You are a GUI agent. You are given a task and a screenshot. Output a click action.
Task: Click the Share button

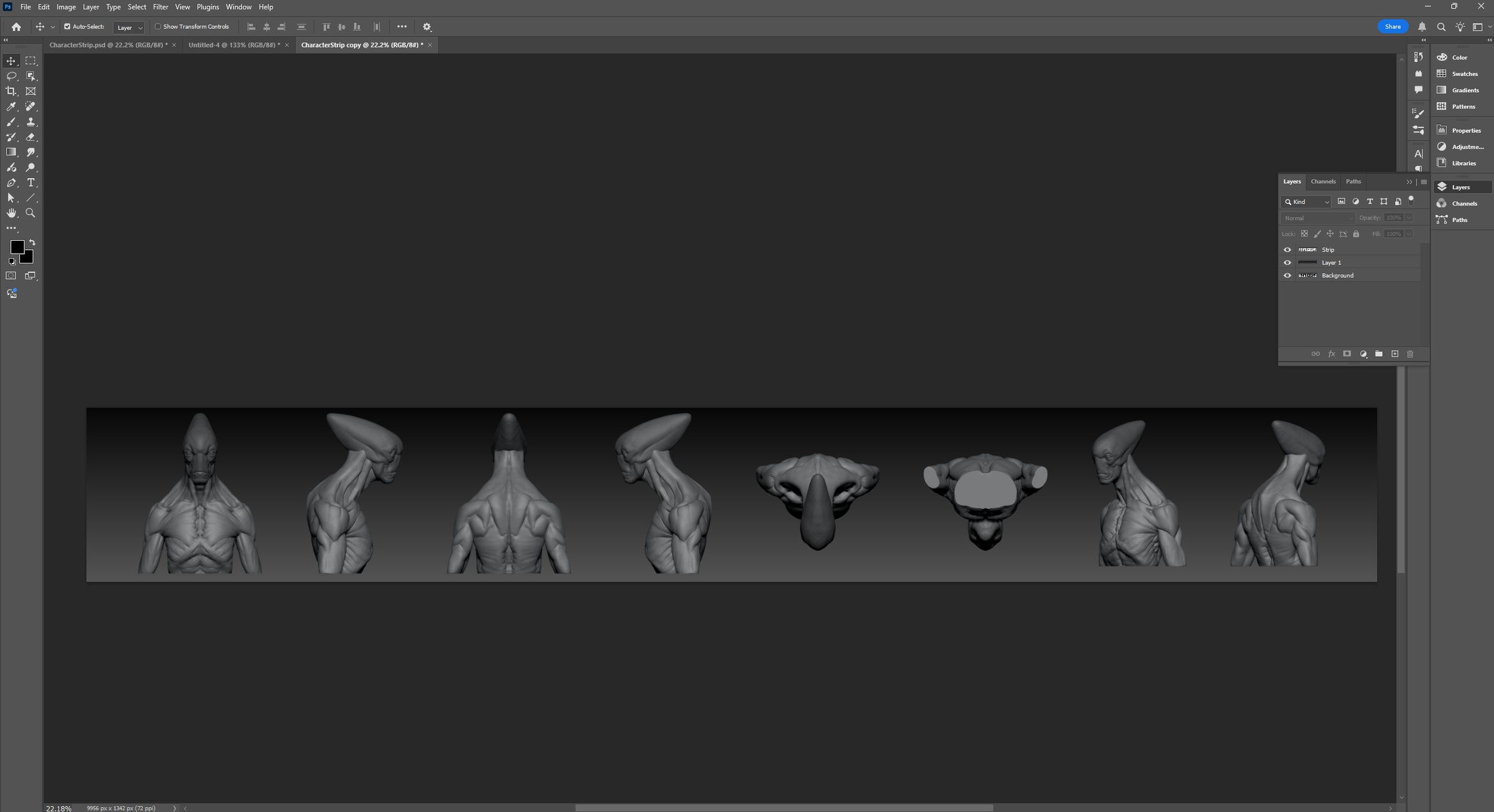coord(1392,27)
